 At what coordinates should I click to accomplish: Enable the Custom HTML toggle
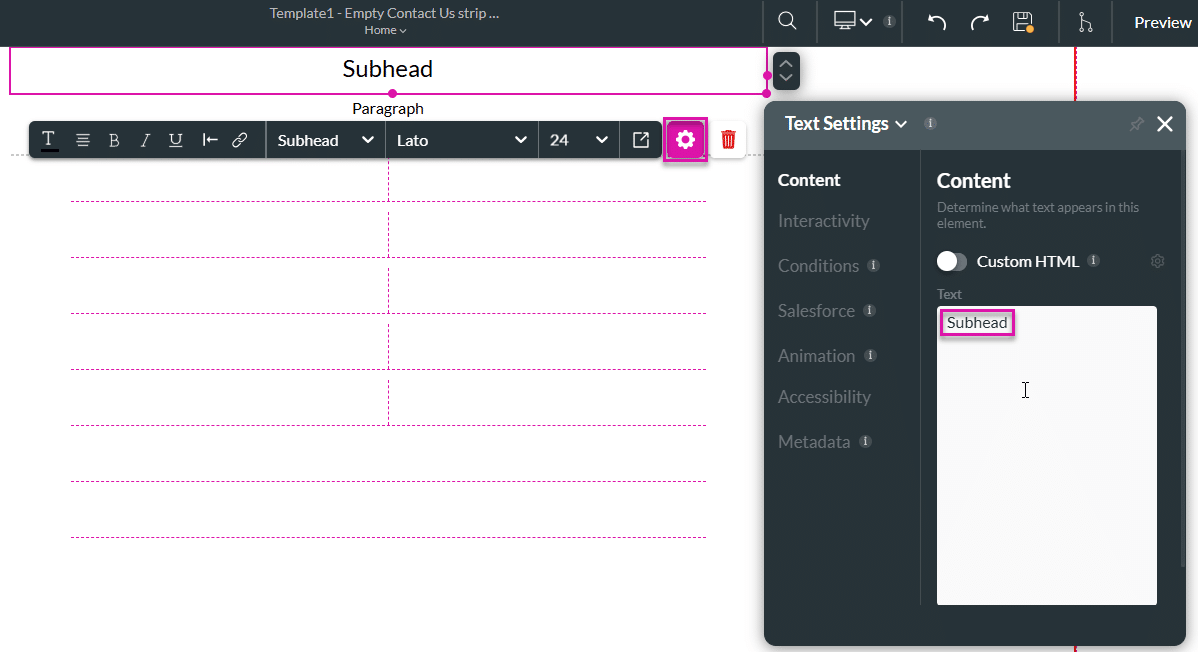[951, 261]
